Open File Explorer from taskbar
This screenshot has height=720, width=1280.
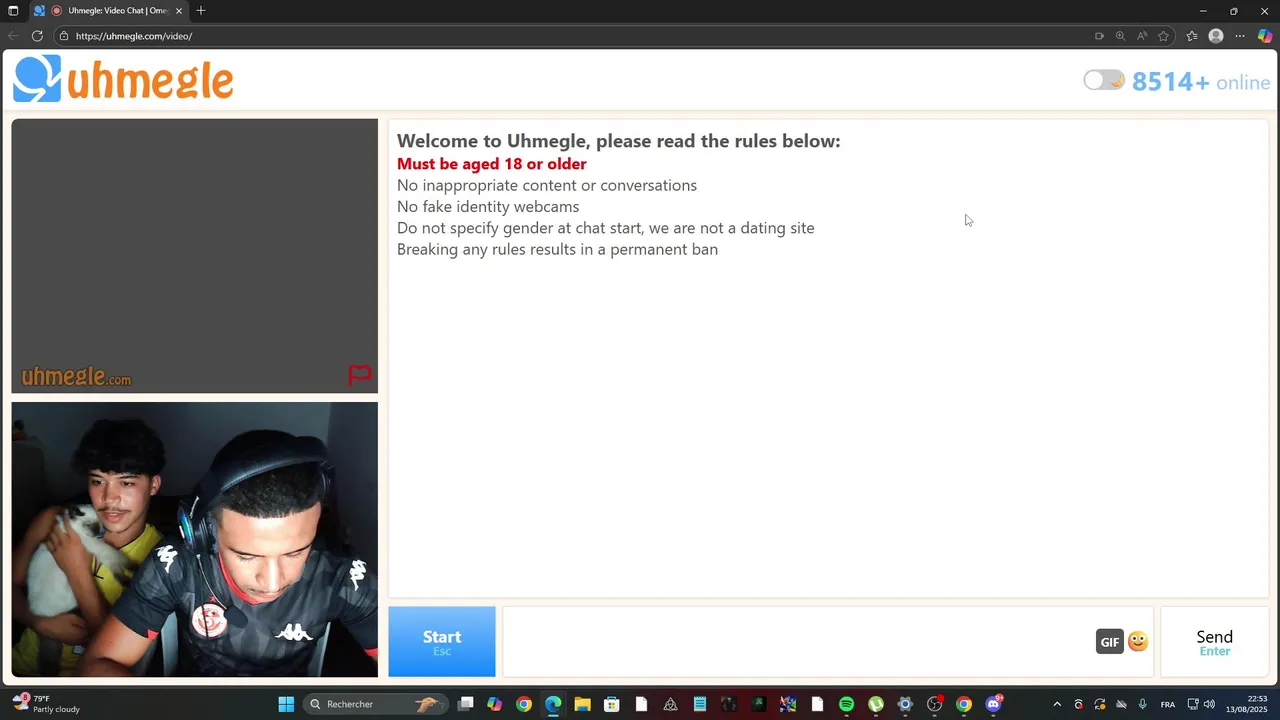click(x=582, y=704)
